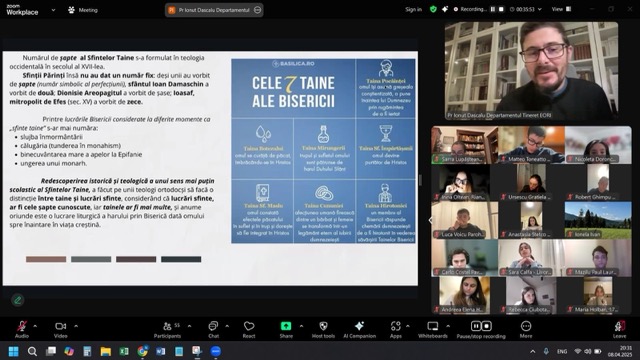Switch to Word in the taskbar
This screenshot has height=360, width=640.
coord(160,351)
